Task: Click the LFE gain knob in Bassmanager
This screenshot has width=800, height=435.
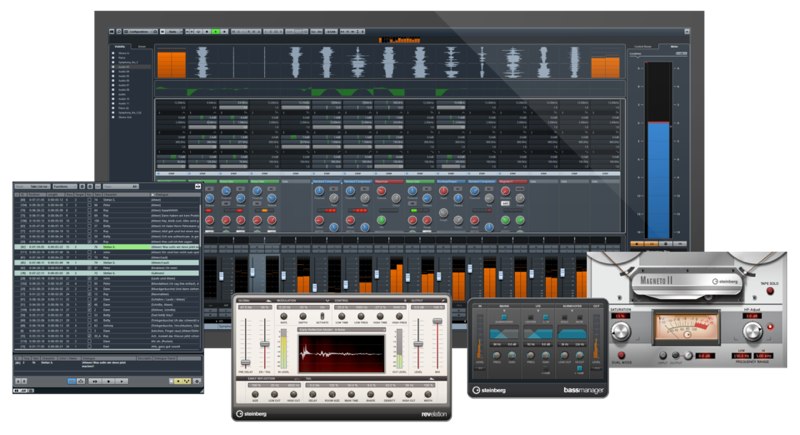Action: [545, 355]
